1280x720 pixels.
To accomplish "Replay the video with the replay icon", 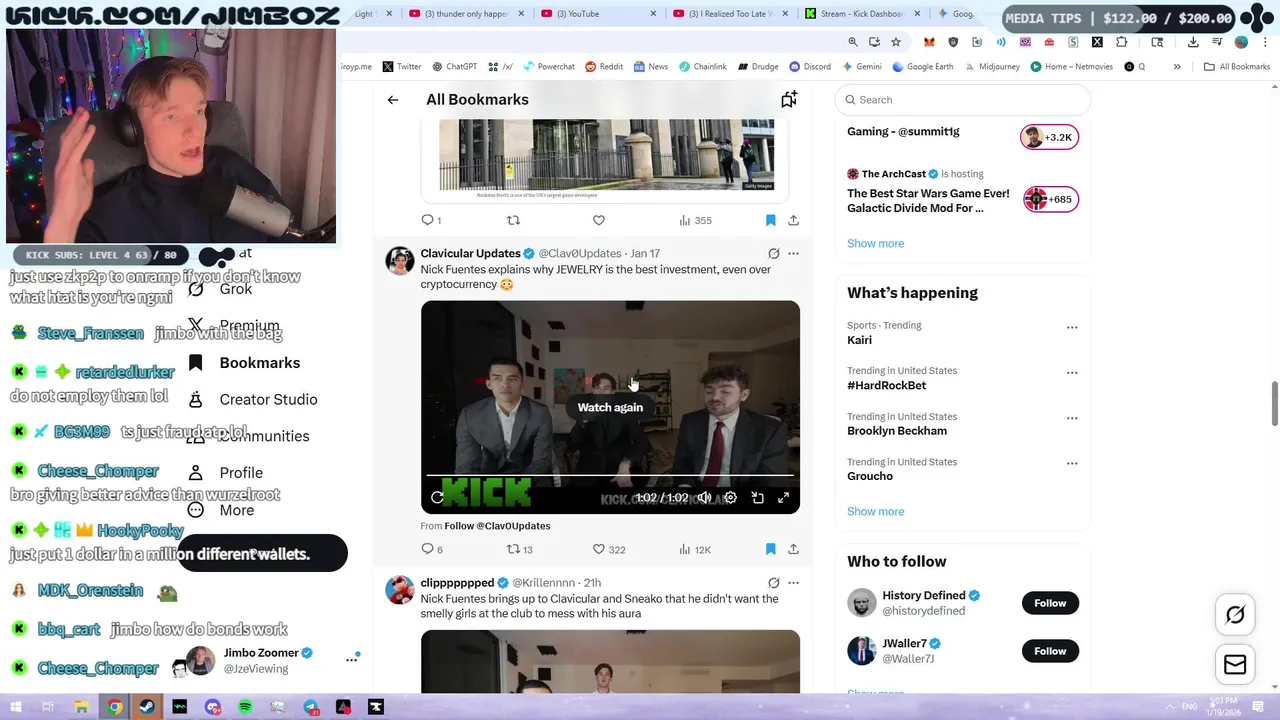I will coord(438,497).
